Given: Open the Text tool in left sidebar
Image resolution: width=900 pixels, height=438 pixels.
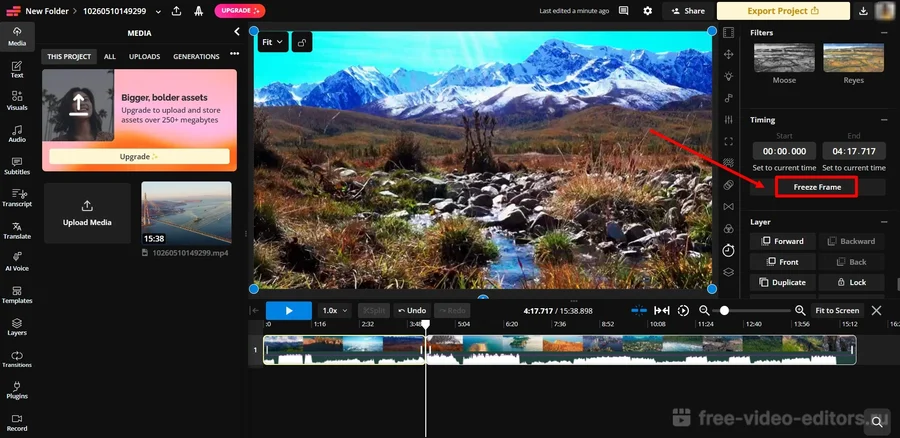Looking at the screenshot, I should 17,68.
